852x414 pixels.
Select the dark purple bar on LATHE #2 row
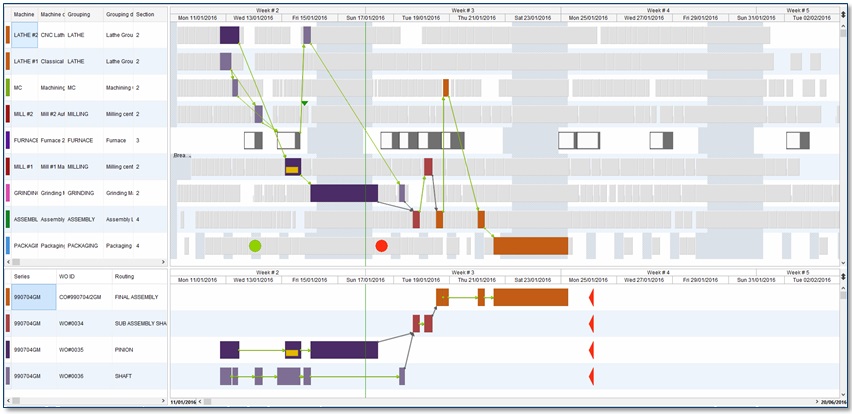click(x=229, y=35)
